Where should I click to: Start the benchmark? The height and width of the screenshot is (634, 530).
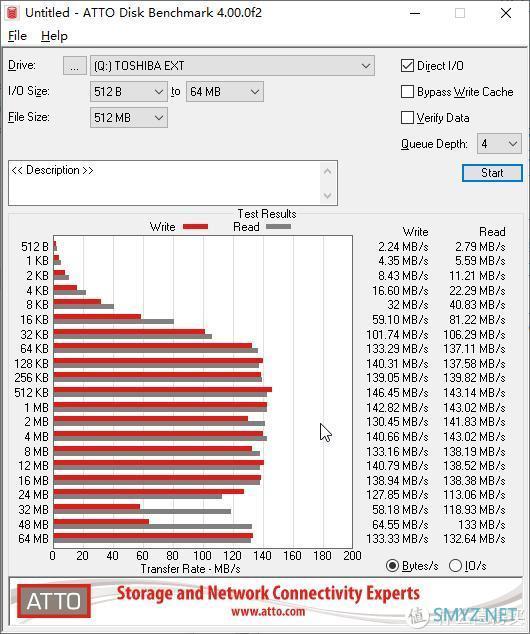492,173
